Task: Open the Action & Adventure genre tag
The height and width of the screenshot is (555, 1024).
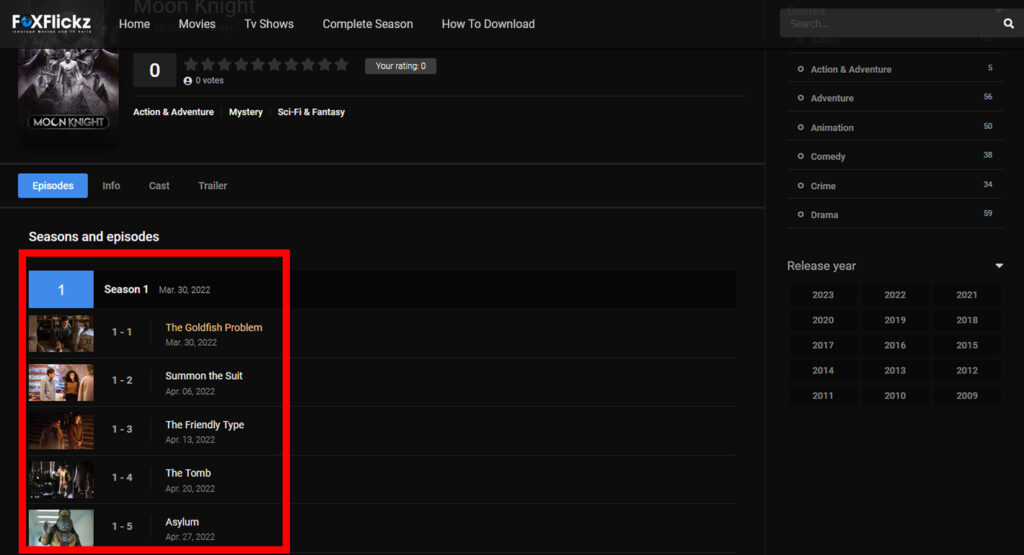Action: tap(174, 112)
